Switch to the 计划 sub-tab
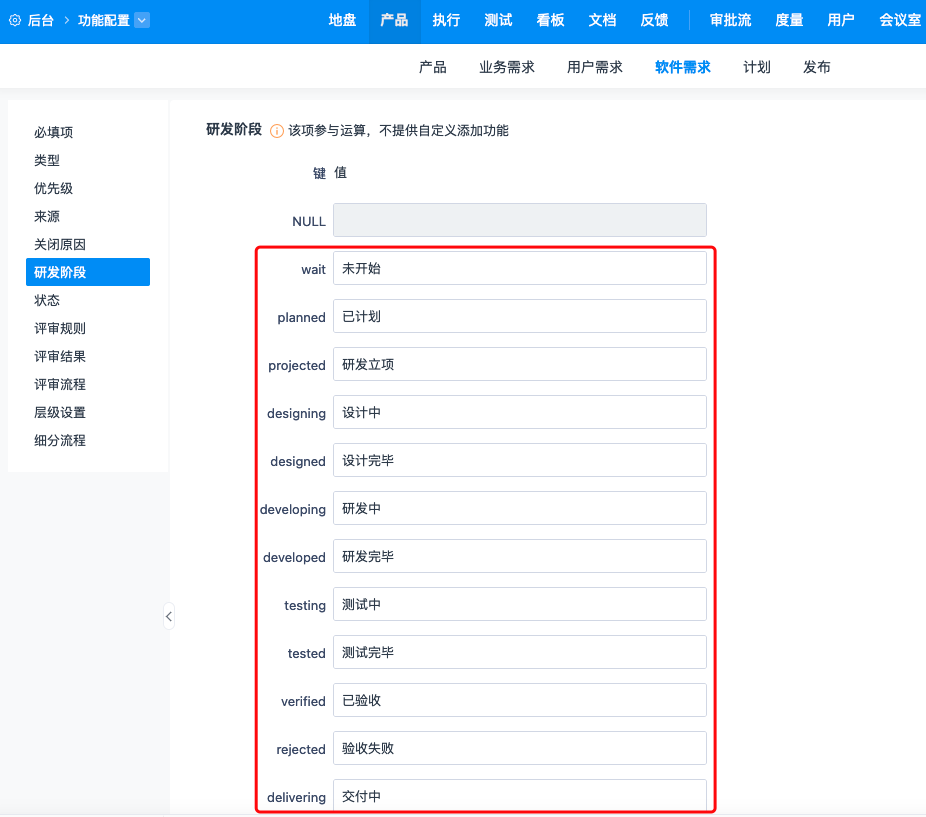Image resolution: width=926 pixels, height=817 pixels. click(x=757, y=67)
